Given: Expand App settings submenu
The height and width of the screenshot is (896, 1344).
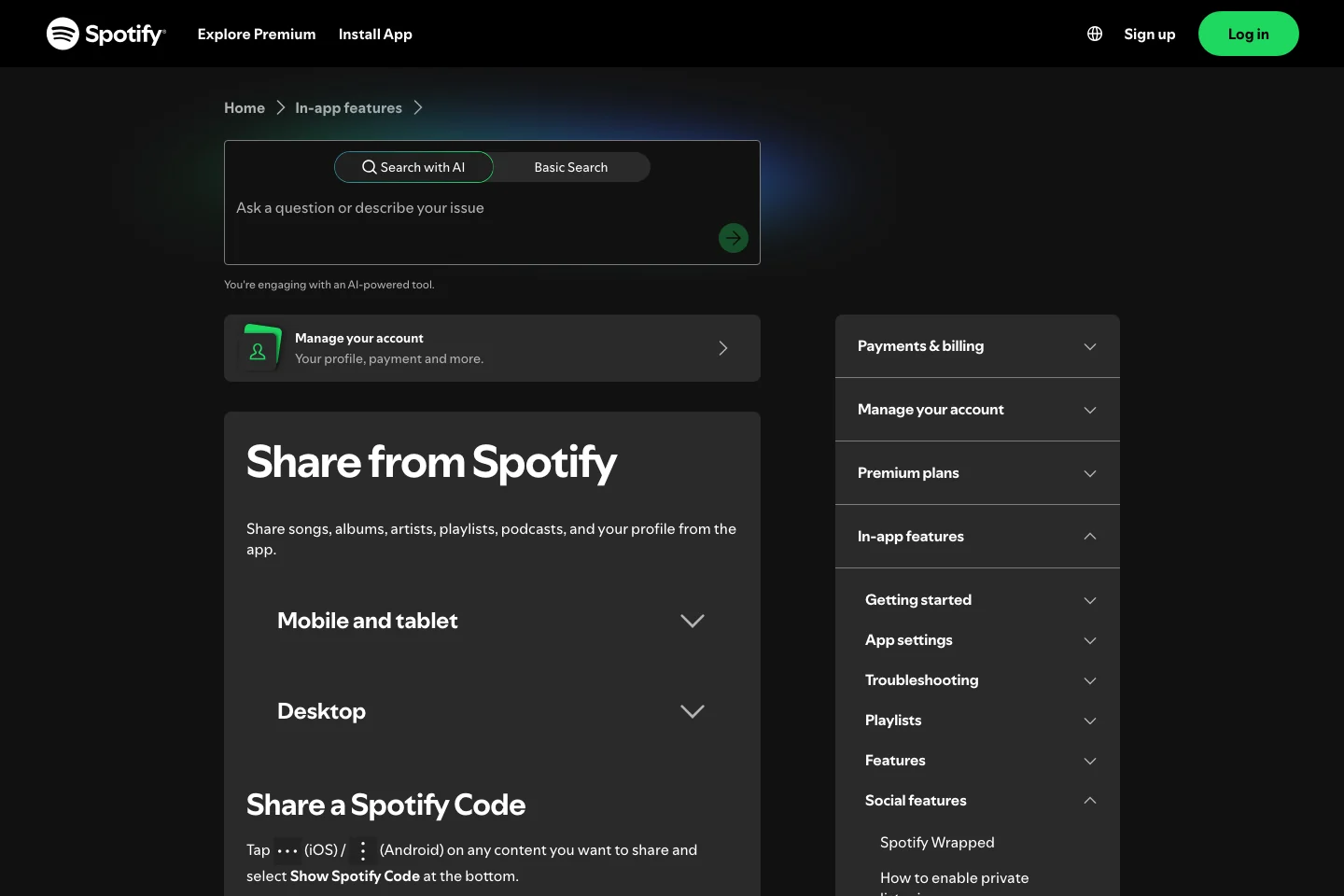Looking at the screenshot, I should (981, 640).
